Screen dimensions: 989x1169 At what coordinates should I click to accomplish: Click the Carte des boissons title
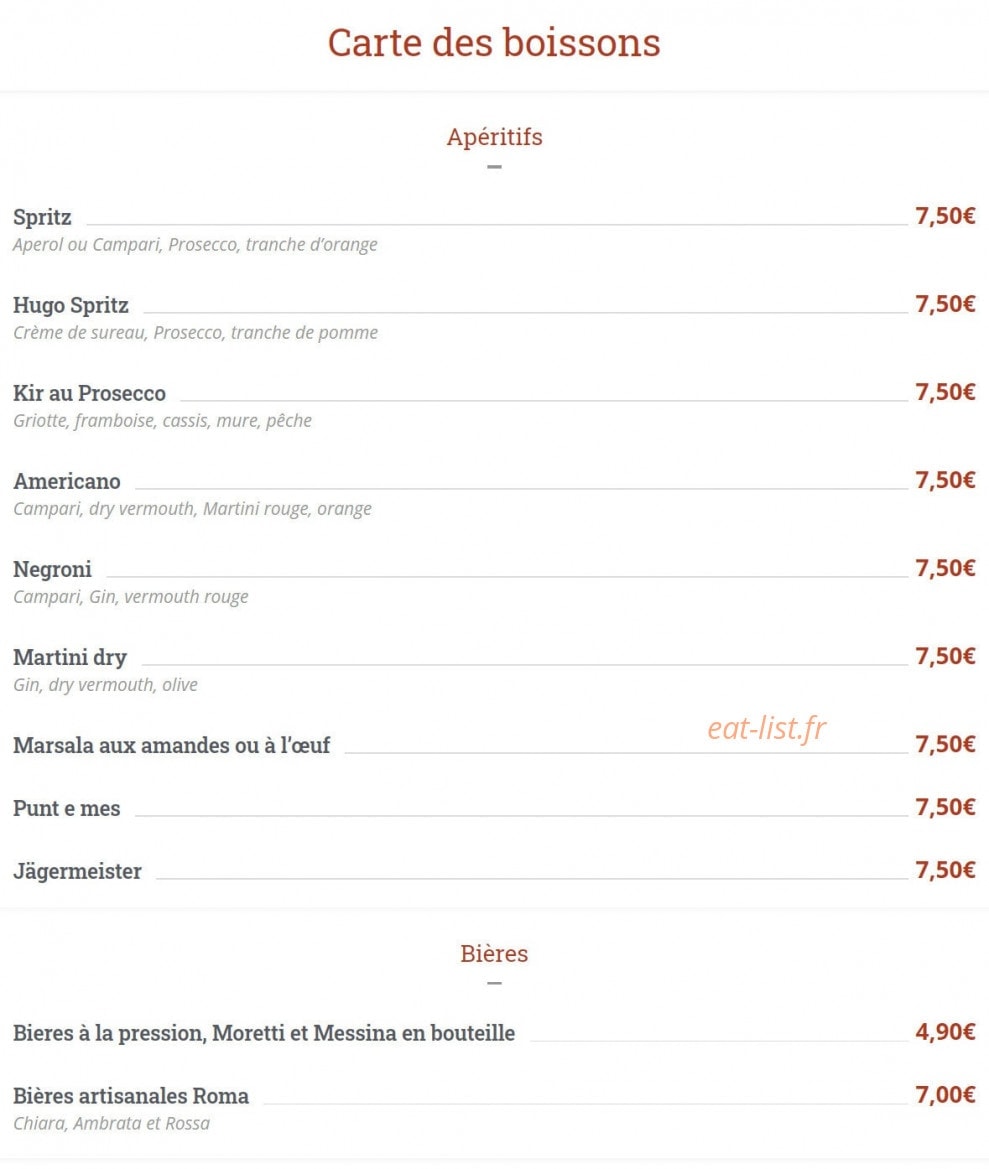coord(494,42)
